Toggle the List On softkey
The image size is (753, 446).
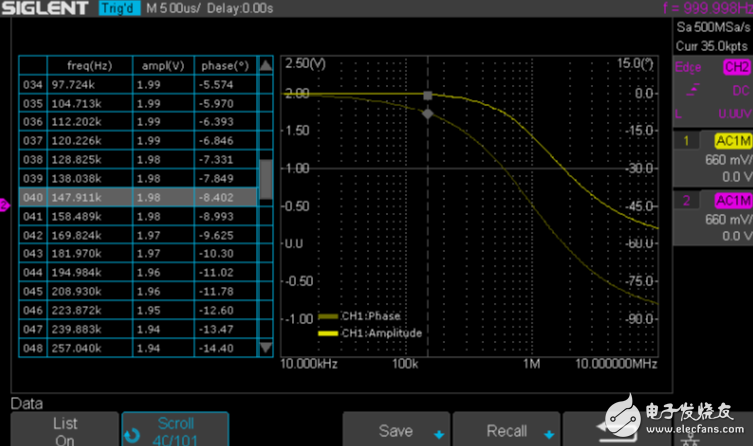[64, 431]
